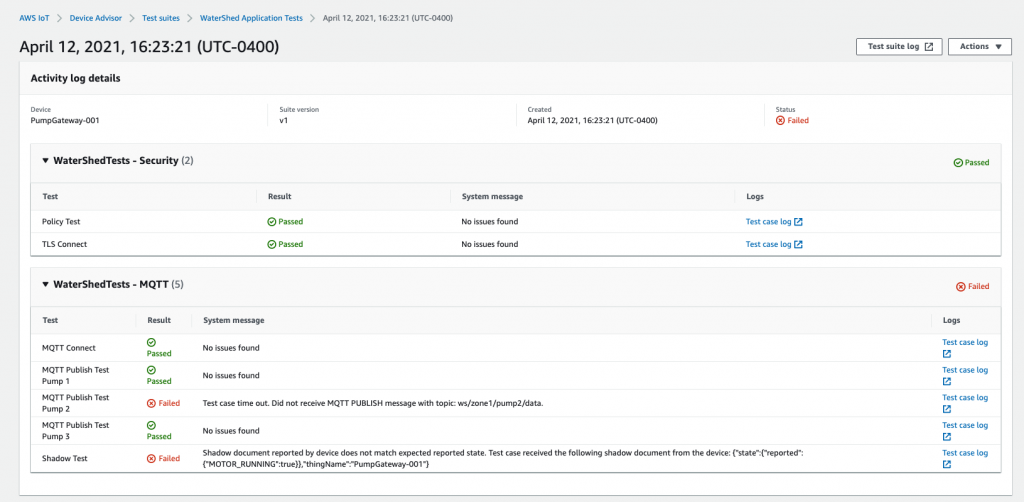
Task: Click external link icon in MQTT Connect row
Action: (946, 354)
